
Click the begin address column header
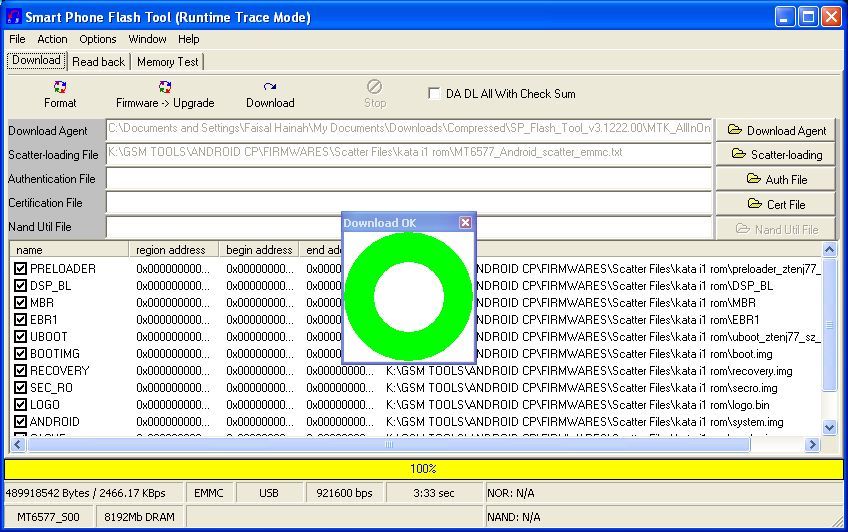pyautogui.click(x=259, y=250)
